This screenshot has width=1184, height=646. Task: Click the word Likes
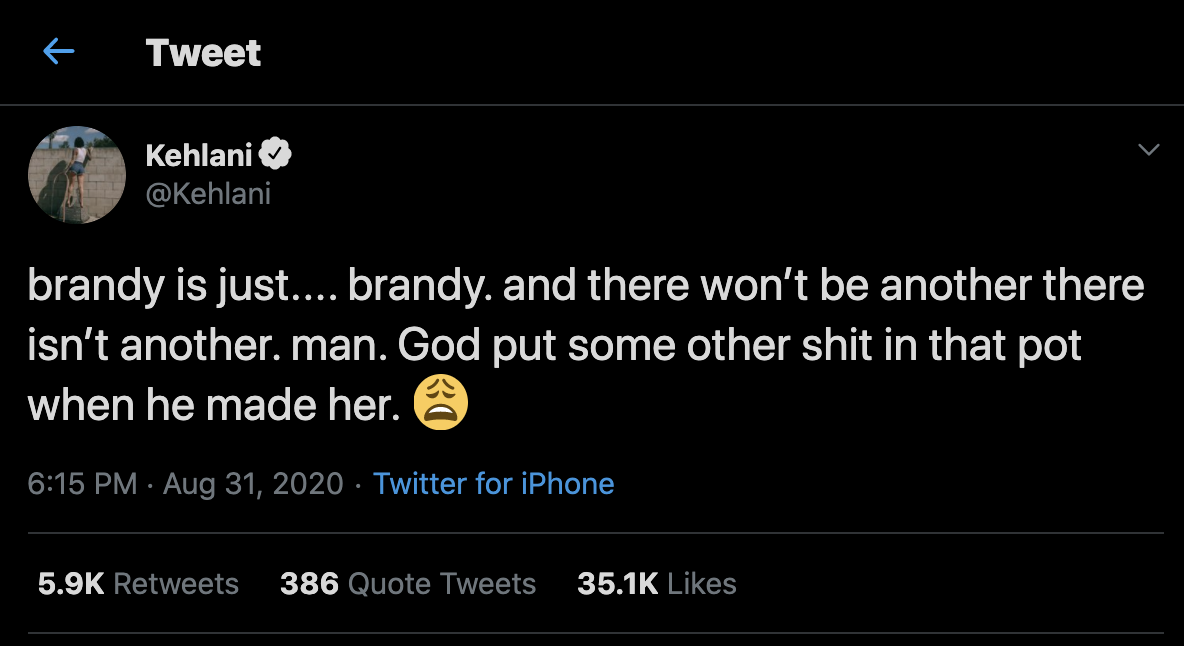point(702,584)
